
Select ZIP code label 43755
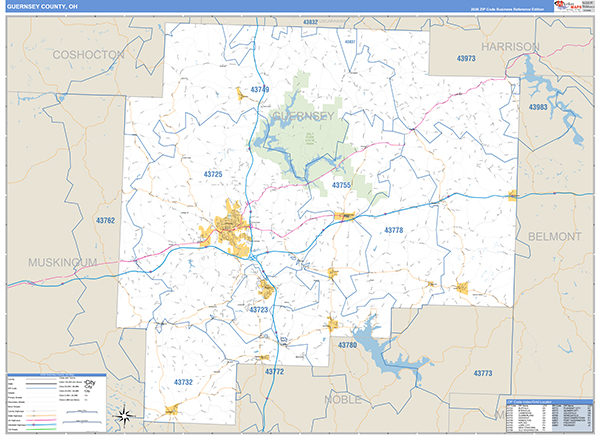click(x=341, y=185)
